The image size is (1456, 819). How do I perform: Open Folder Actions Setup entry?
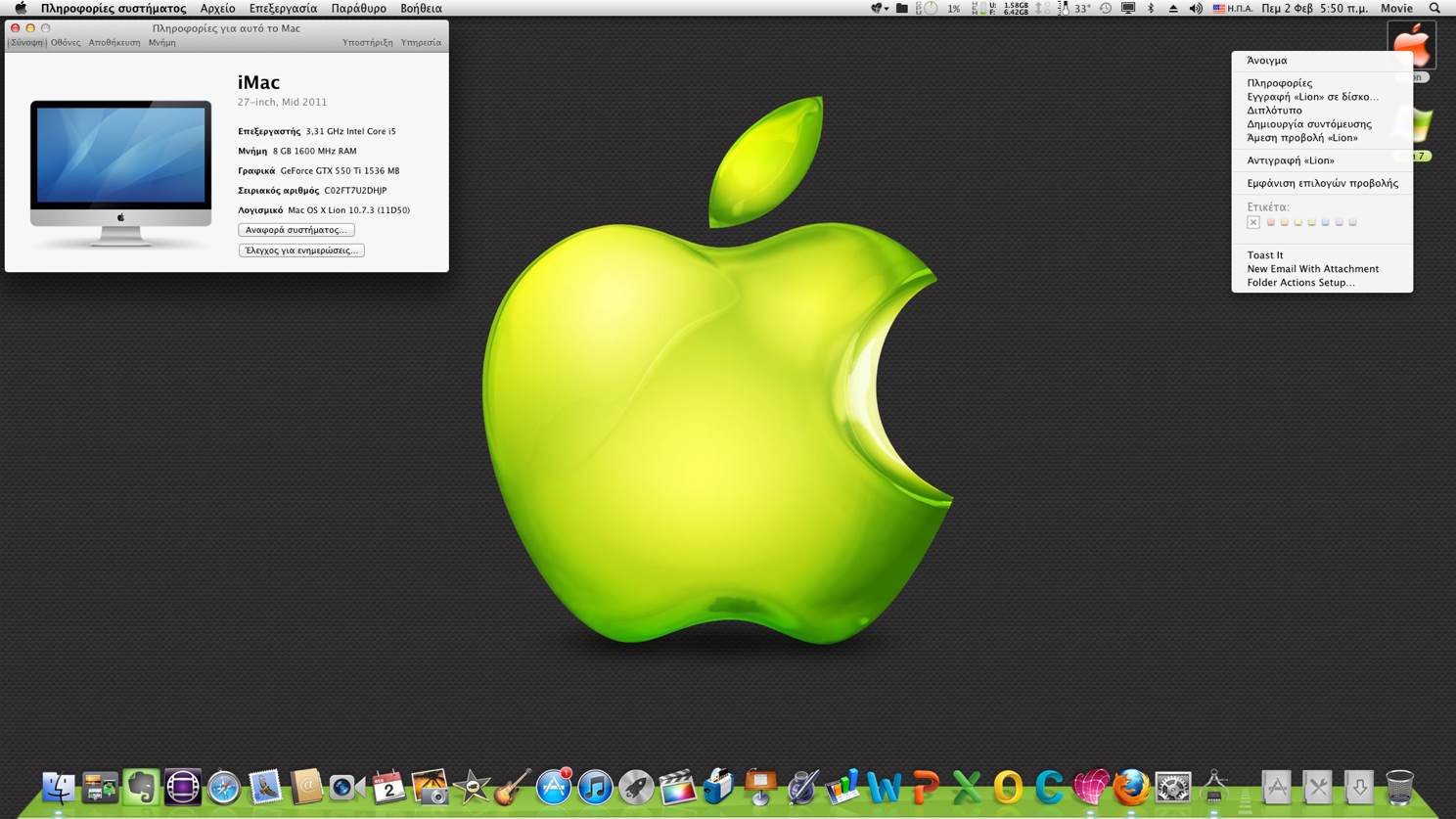pyautogui.click(x=1322, y=283)
